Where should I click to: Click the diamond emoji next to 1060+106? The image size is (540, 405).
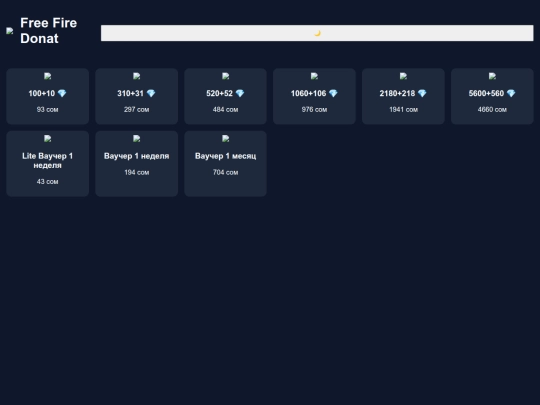pos(333,93)
